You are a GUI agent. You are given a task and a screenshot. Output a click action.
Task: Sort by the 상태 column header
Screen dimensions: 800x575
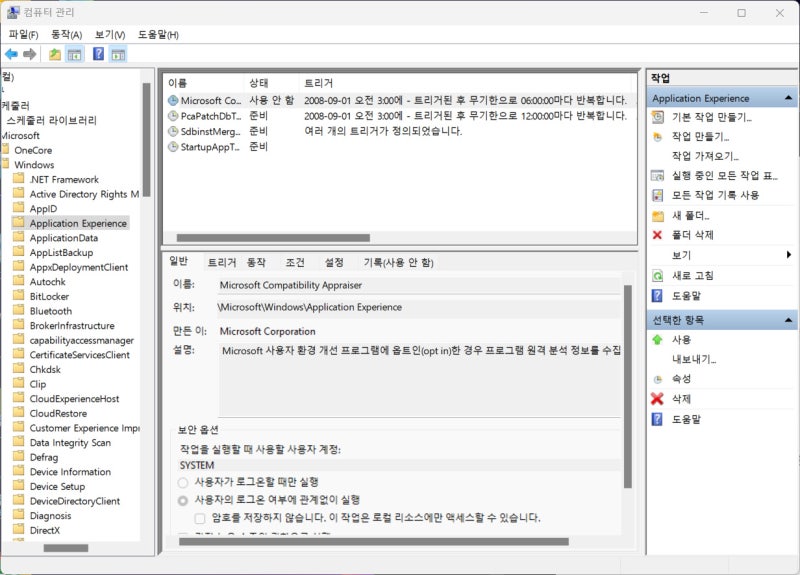(x=271, y=83)
